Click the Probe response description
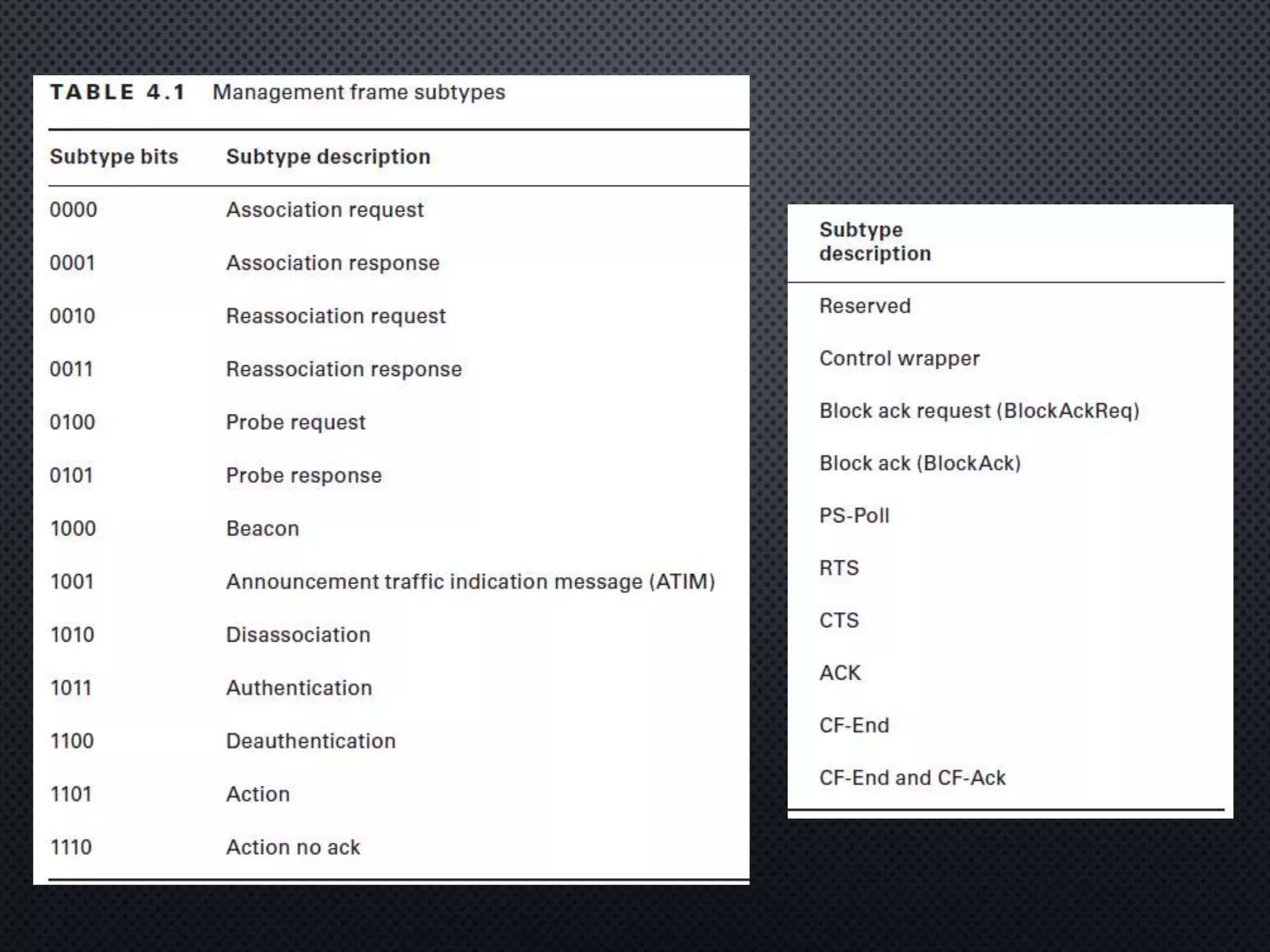Screen dimensions: 1270x952 point(303,475)
